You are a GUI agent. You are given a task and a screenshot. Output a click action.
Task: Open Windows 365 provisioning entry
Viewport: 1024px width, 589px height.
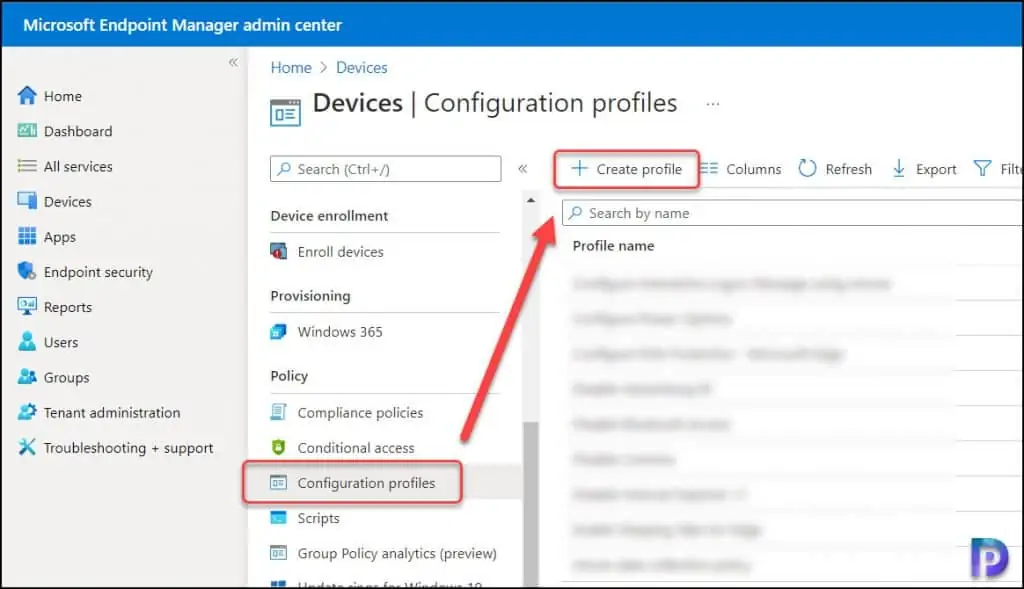[340, 332]
